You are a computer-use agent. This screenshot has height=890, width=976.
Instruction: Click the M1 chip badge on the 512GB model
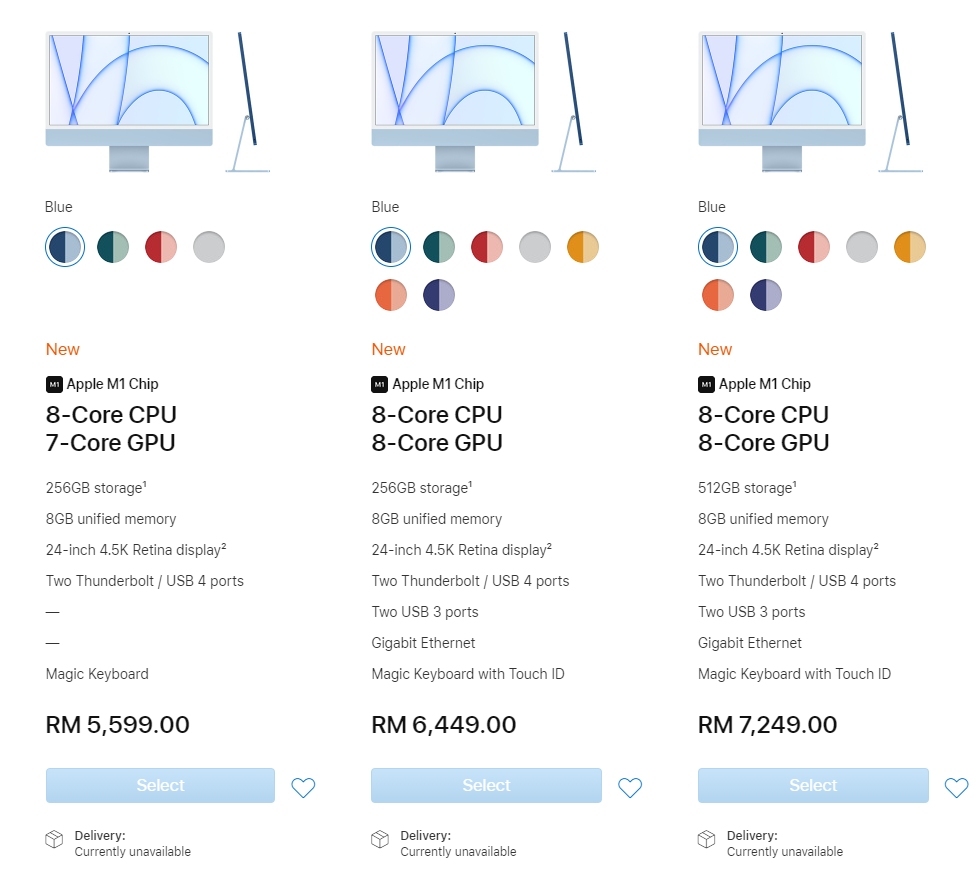click(x=705, y=383)
